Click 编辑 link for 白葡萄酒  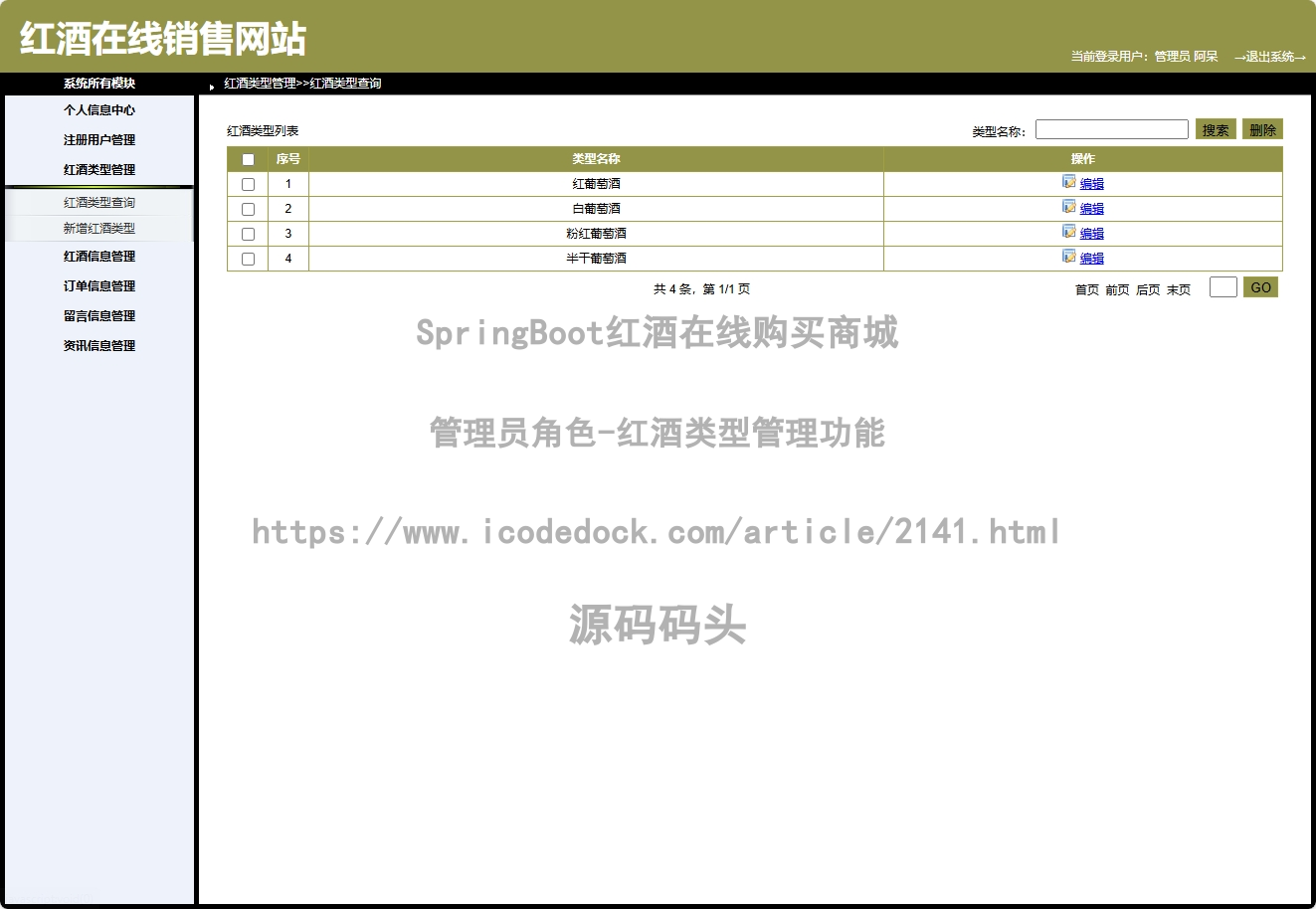coord(1092,209)
